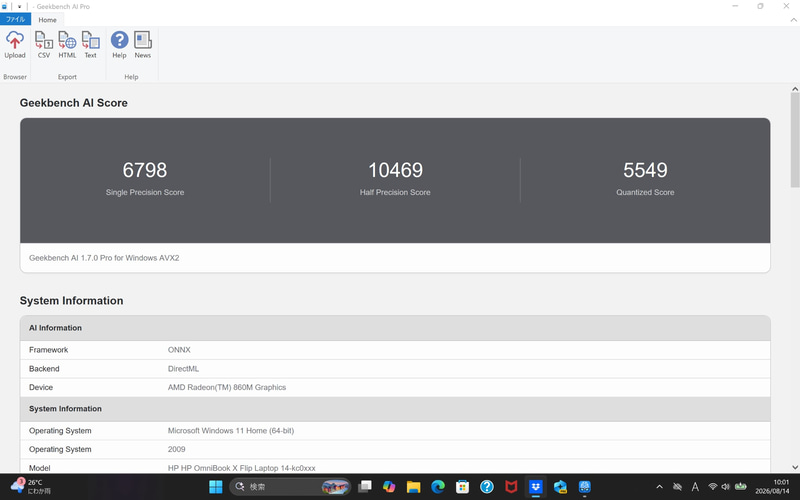
Task: Click the Microsoft Windows 11 Home value
Action: 231,431
